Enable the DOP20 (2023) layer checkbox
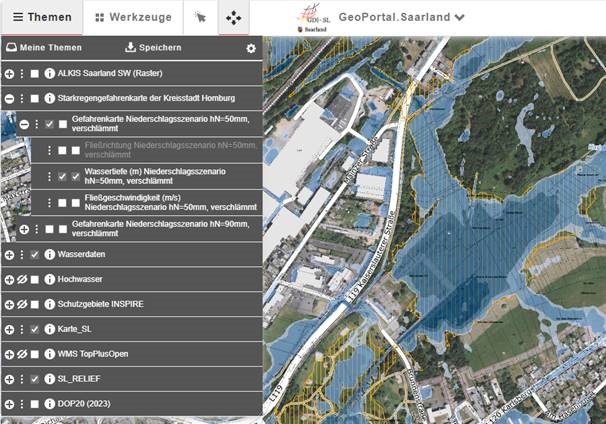 pyautogui.click(x=35, y=404)
